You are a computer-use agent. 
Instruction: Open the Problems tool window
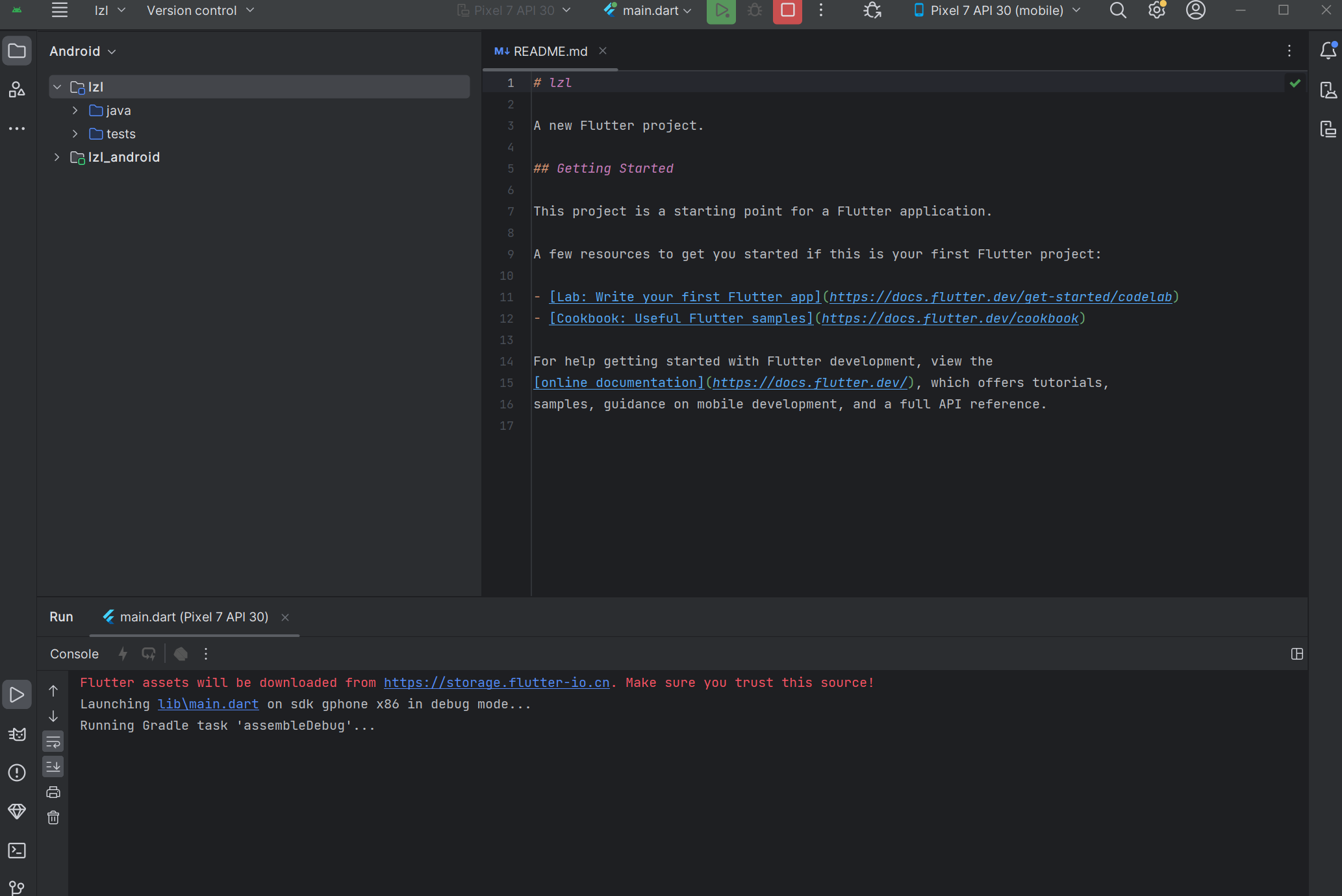[x=17, y=773]
